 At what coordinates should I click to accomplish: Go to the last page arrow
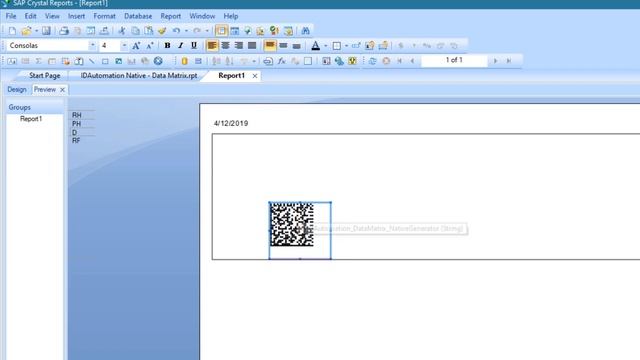pyautogui.click(x=509, y=61)
